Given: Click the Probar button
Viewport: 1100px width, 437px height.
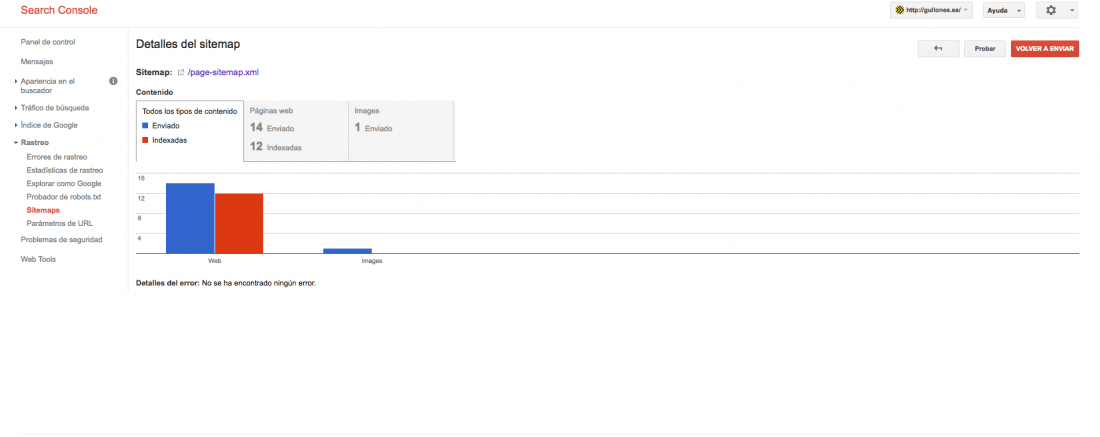Looking at the screenshot, I should point(985,48).
